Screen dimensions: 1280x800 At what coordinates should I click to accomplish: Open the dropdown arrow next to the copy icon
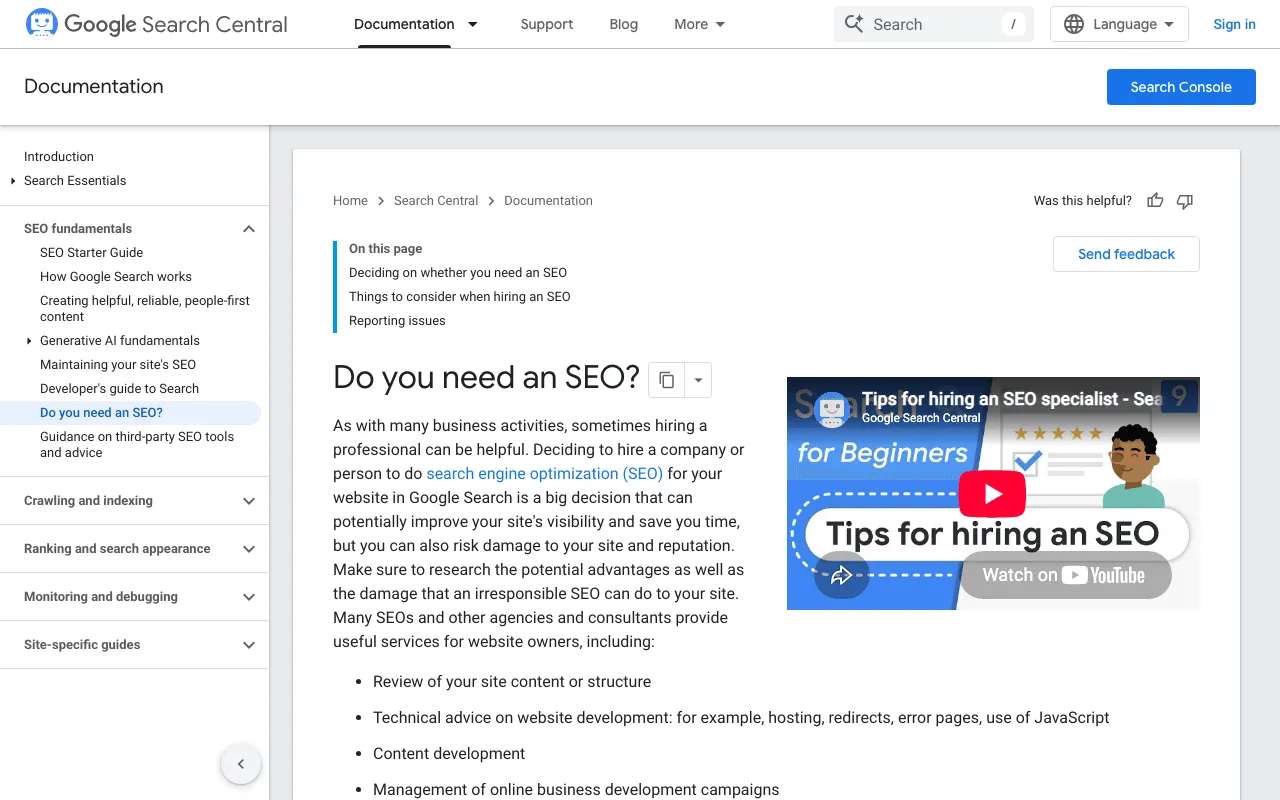coord(698,380)
